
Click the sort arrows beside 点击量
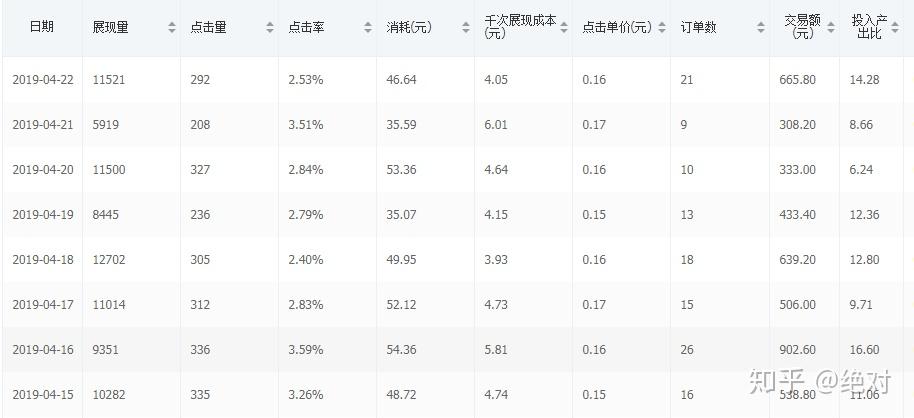tap(270, 28)
